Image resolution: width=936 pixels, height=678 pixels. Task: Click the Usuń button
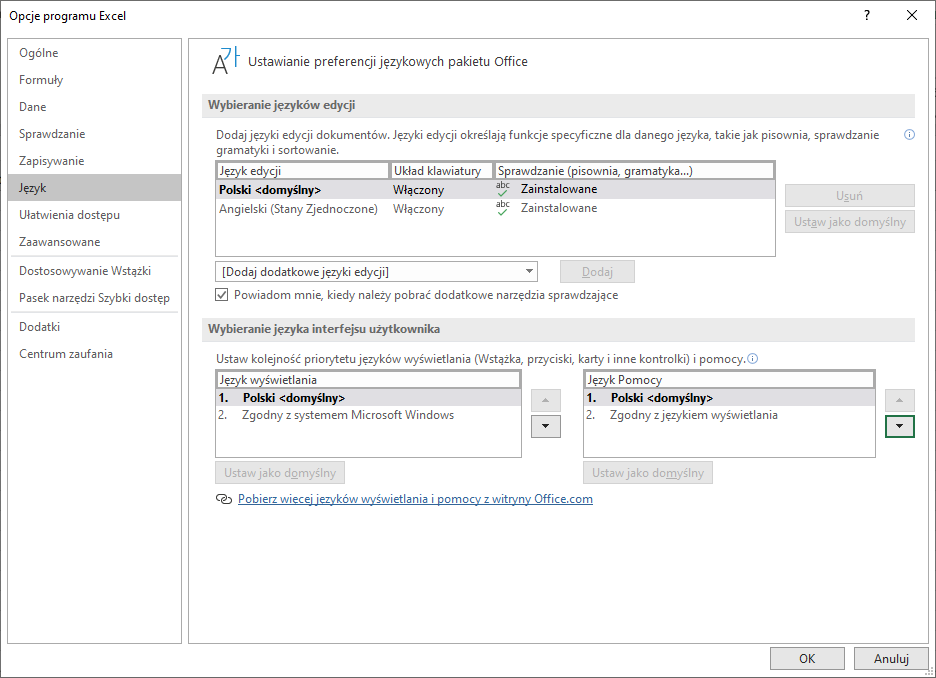tap(849, 196)
